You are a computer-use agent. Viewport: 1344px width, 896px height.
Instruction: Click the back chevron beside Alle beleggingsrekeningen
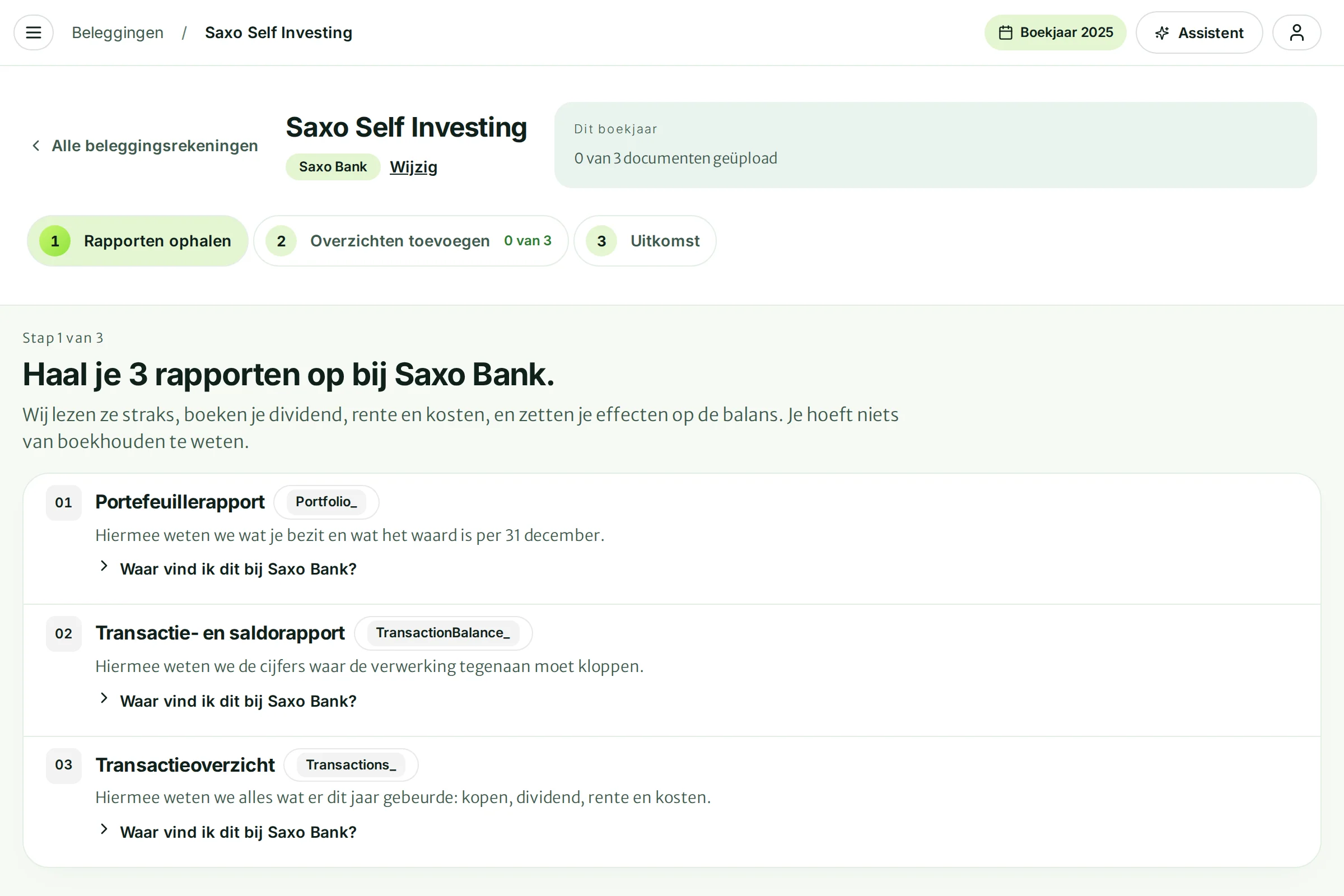tap(36, 146)
